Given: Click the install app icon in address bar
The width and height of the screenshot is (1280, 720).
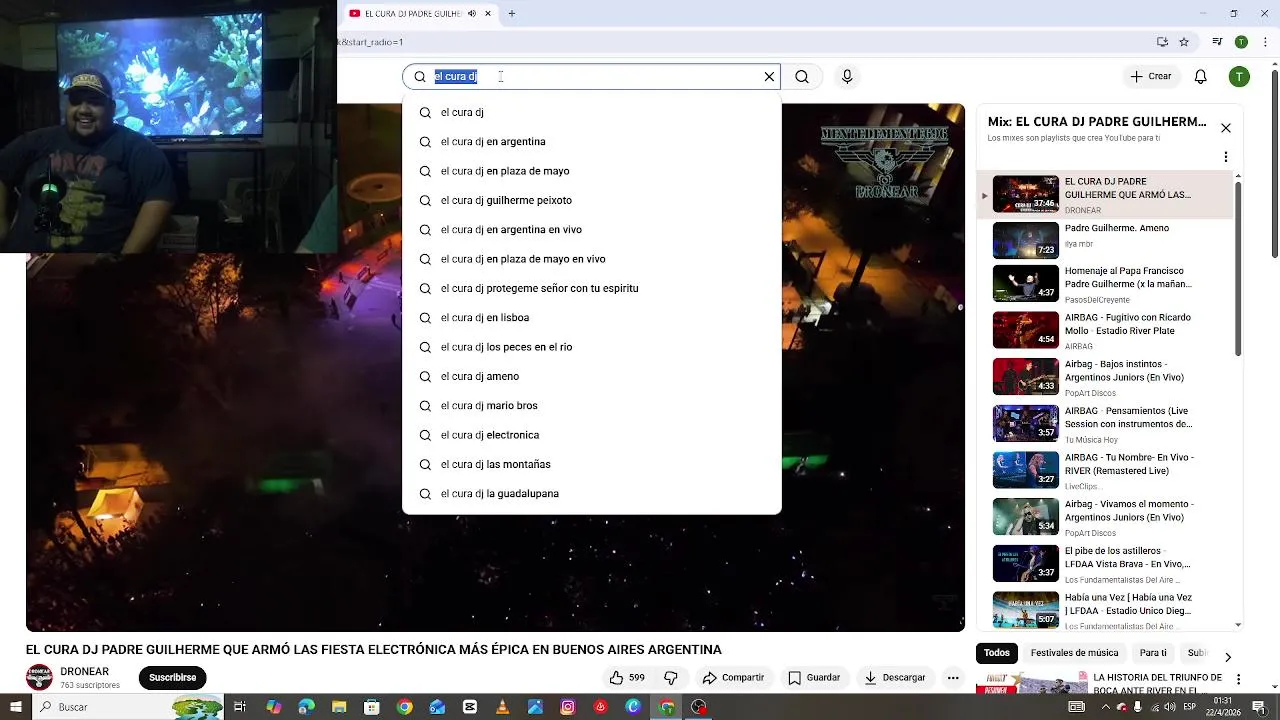Looking at the screenshot, I should click(1162, 42).
